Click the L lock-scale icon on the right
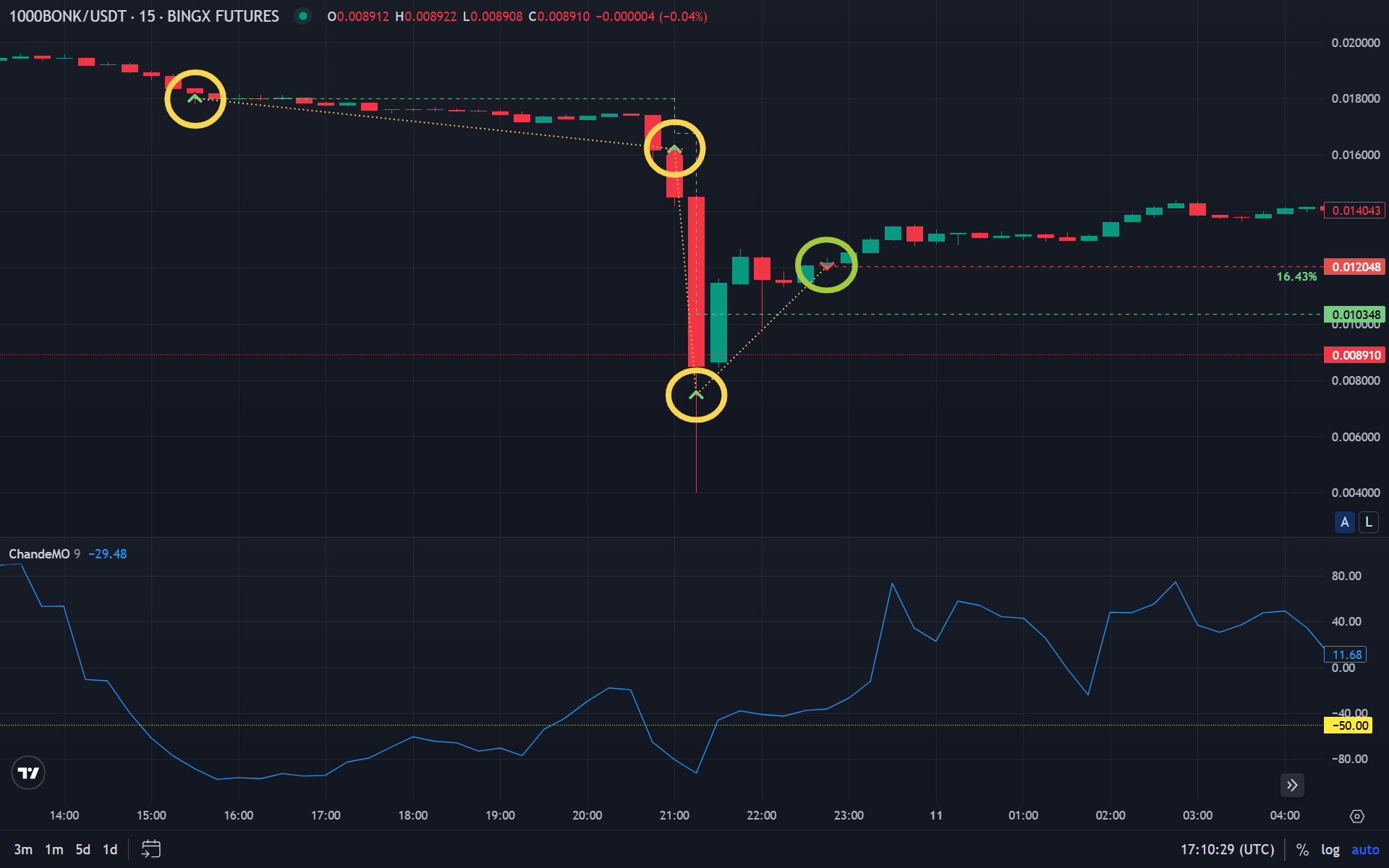This screenshot has width=1389, height=868. point(1368,522)
